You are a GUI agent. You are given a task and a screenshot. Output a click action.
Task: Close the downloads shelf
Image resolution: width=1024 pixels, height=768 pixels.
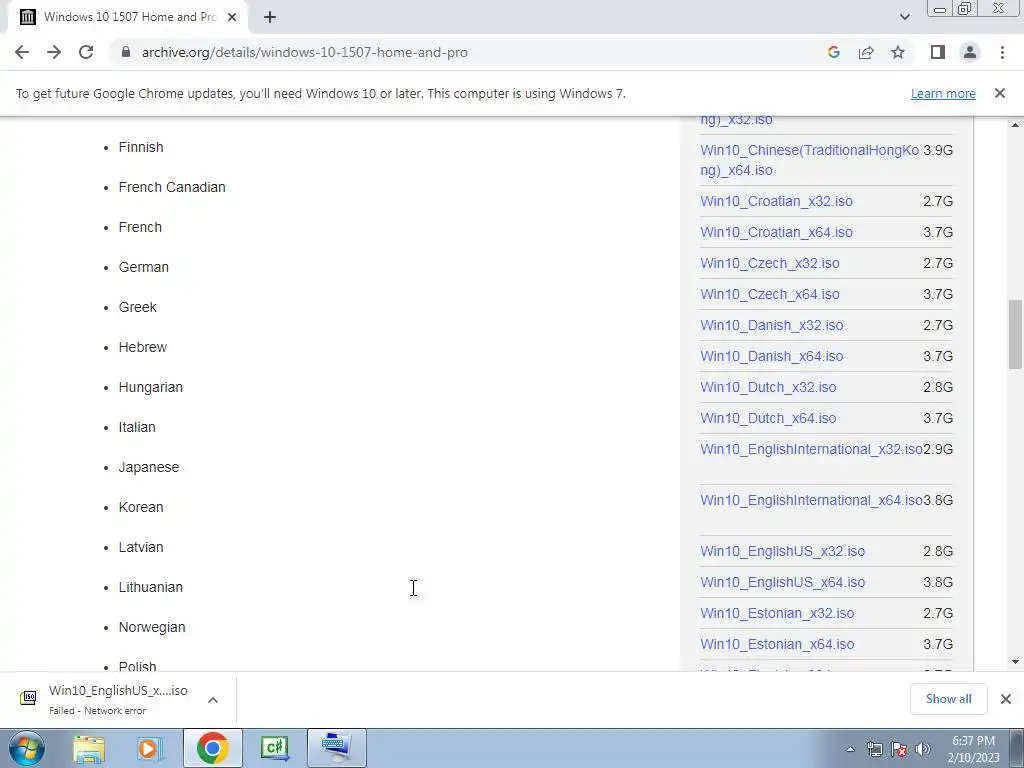(x=1006, y=699)
